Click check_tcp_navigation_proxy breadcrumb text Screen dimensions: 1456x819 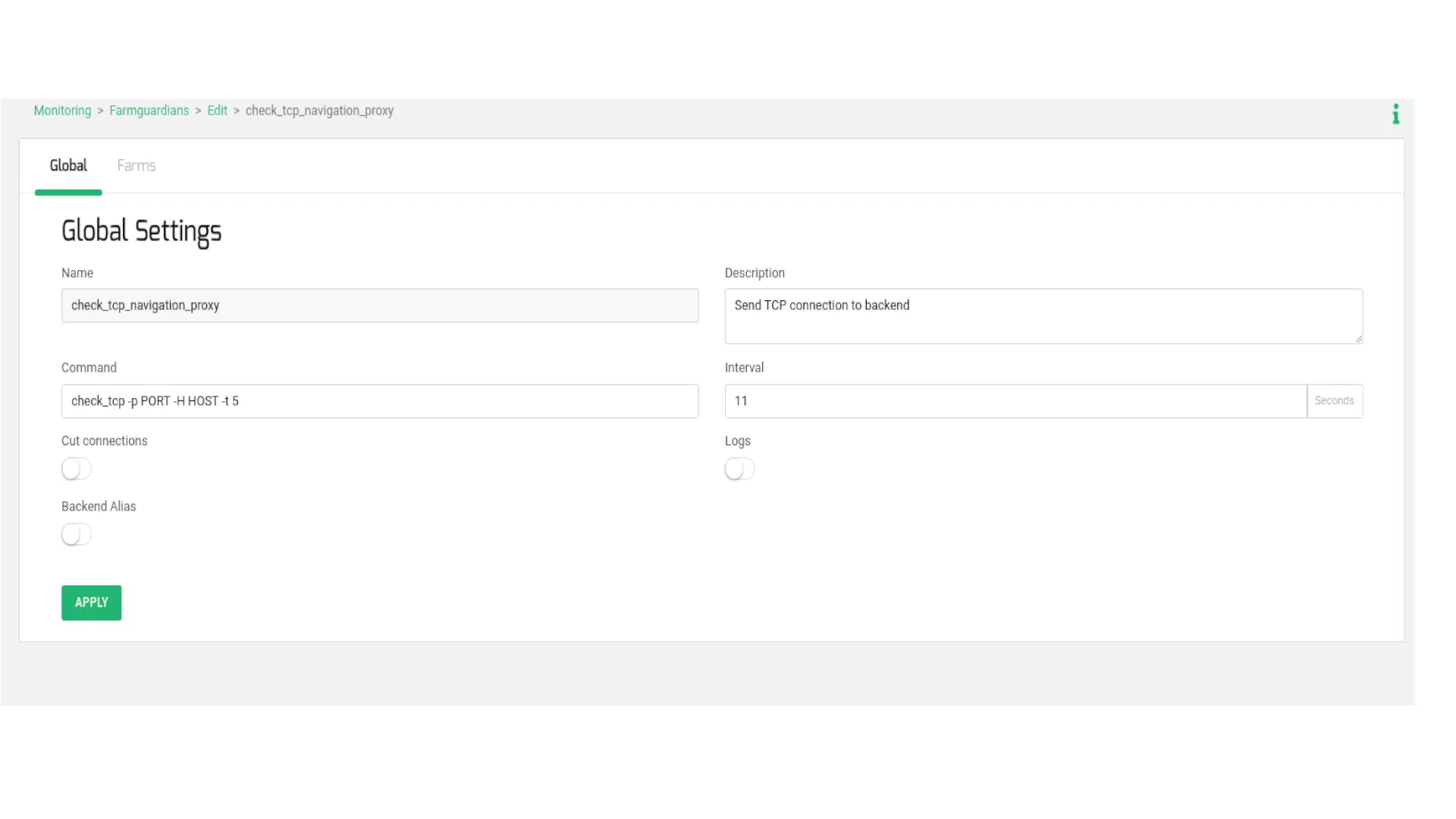pos(319,111)
